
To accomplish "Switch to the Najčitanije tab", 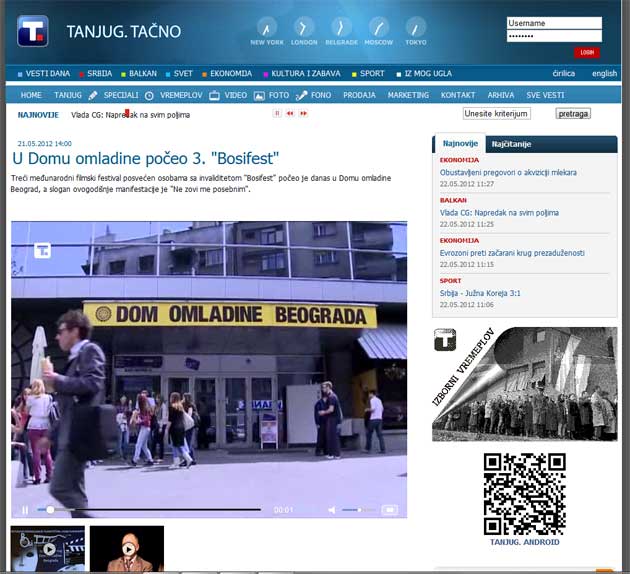I will click(511, 144).
